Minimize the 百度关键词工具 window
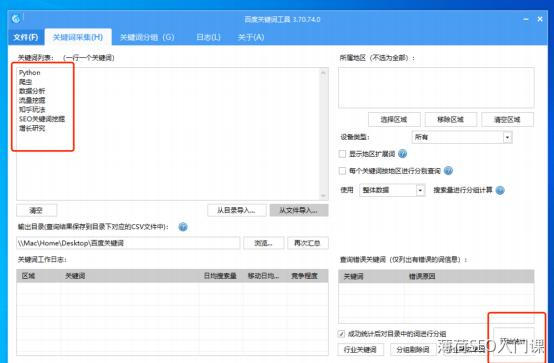Viewport: 554px width, 363px height. click(x=526, y=19)
